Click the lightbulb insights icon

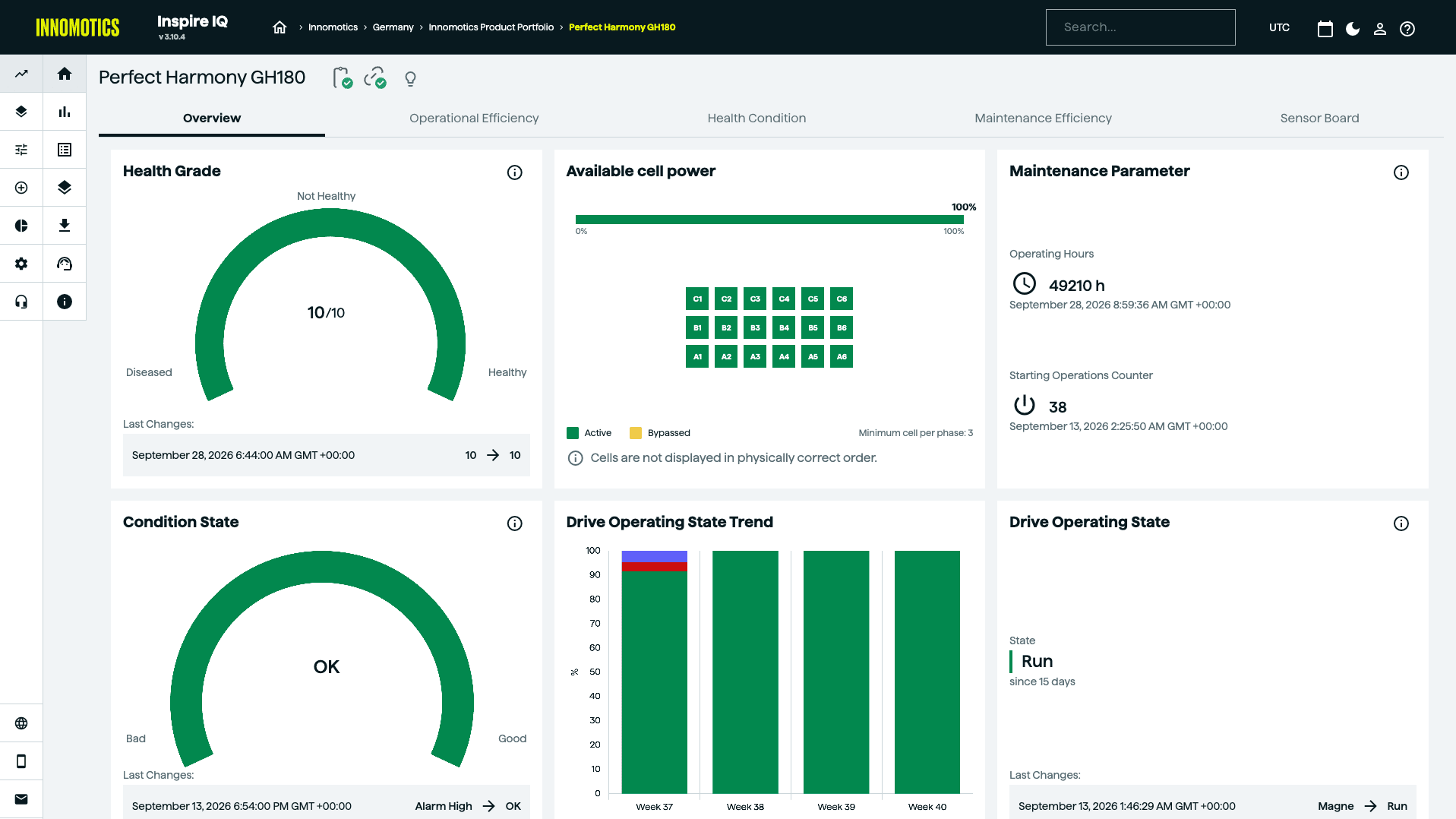[x=410, y=78]
